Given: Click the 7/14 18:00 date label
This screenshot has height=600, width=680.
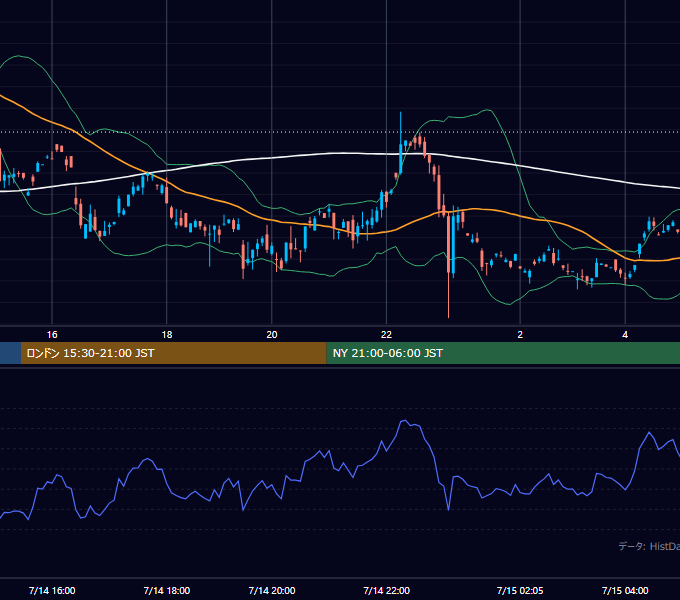Looking at the screenshot, I should (x=167, y=590).
